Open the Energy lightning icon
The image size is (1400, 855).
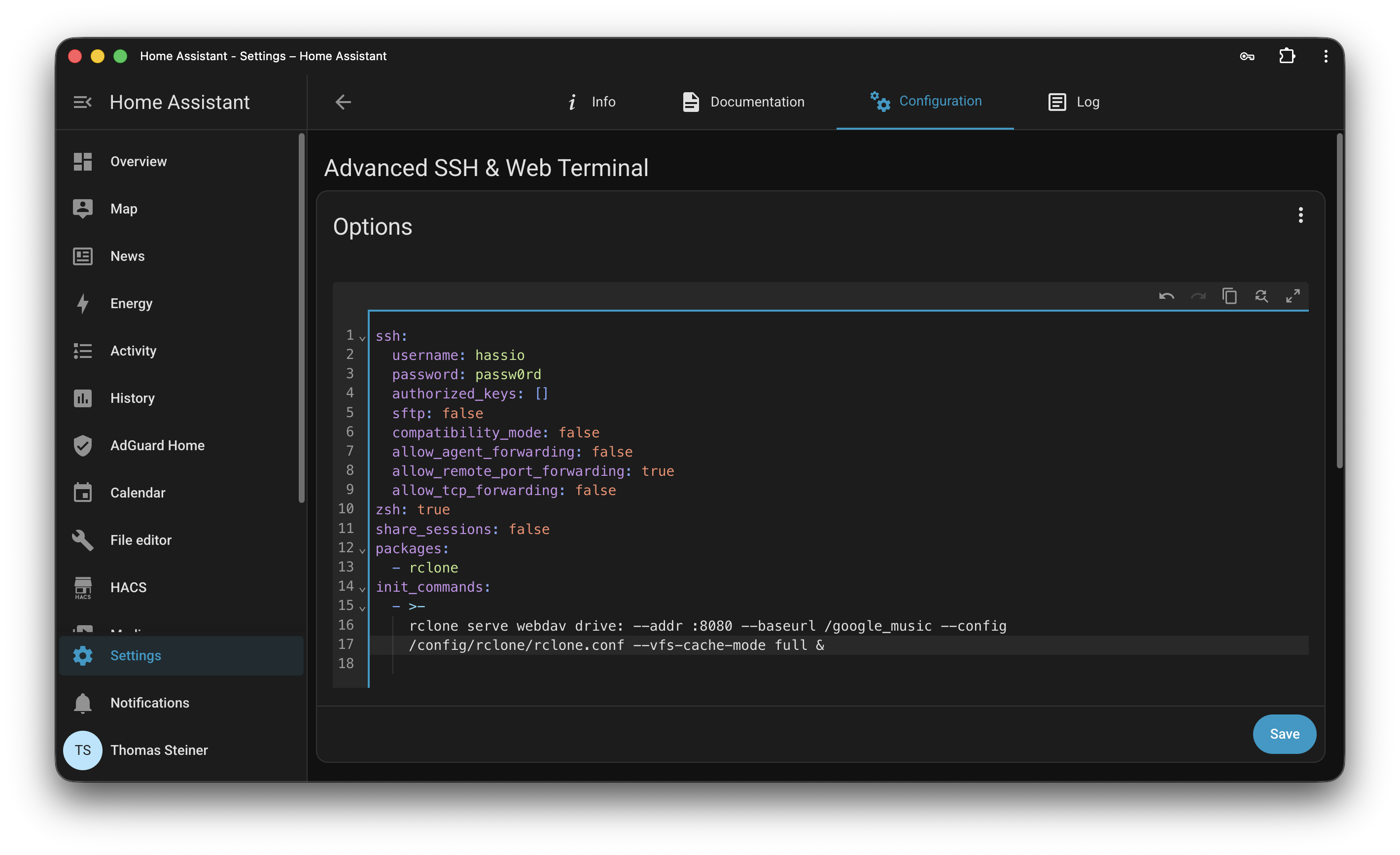pyautogui.click(x=82, y=304)
